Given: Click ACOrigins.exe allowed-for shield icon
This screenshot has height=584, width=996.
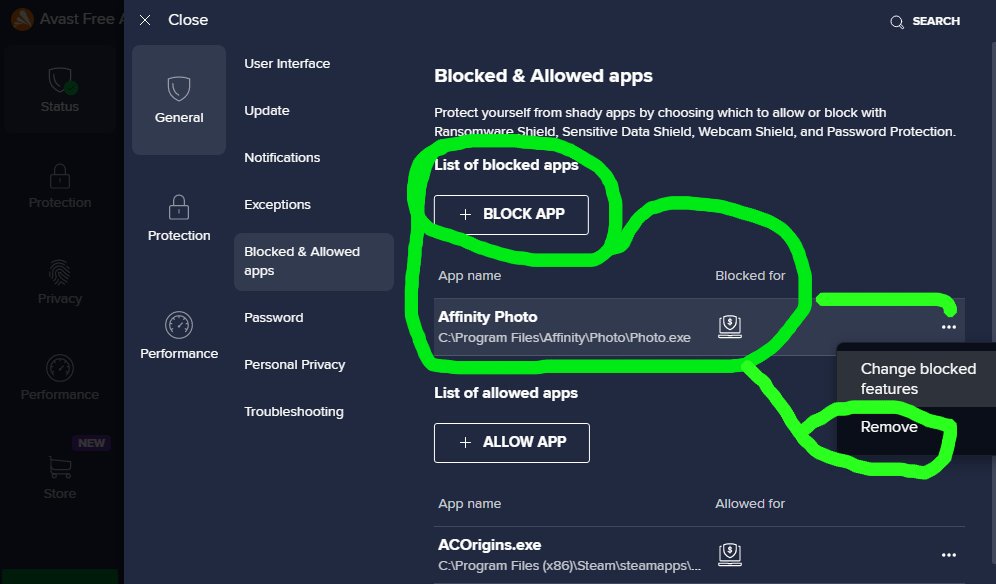Looking at the screenshot, I should tap(730, 554).
